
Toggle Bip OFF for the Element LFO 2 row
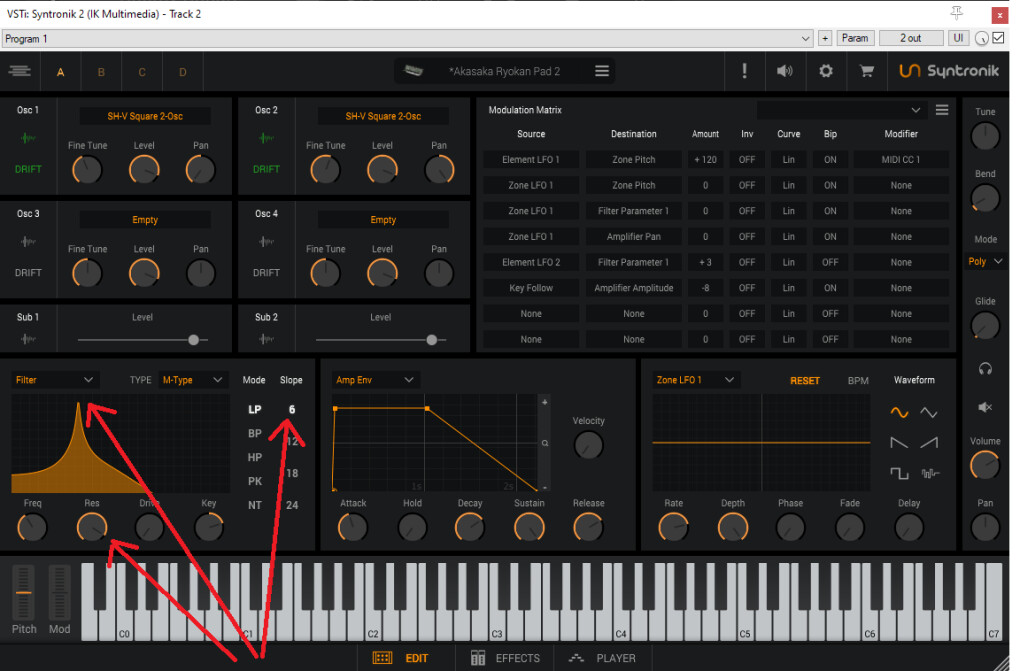point(830,262)
